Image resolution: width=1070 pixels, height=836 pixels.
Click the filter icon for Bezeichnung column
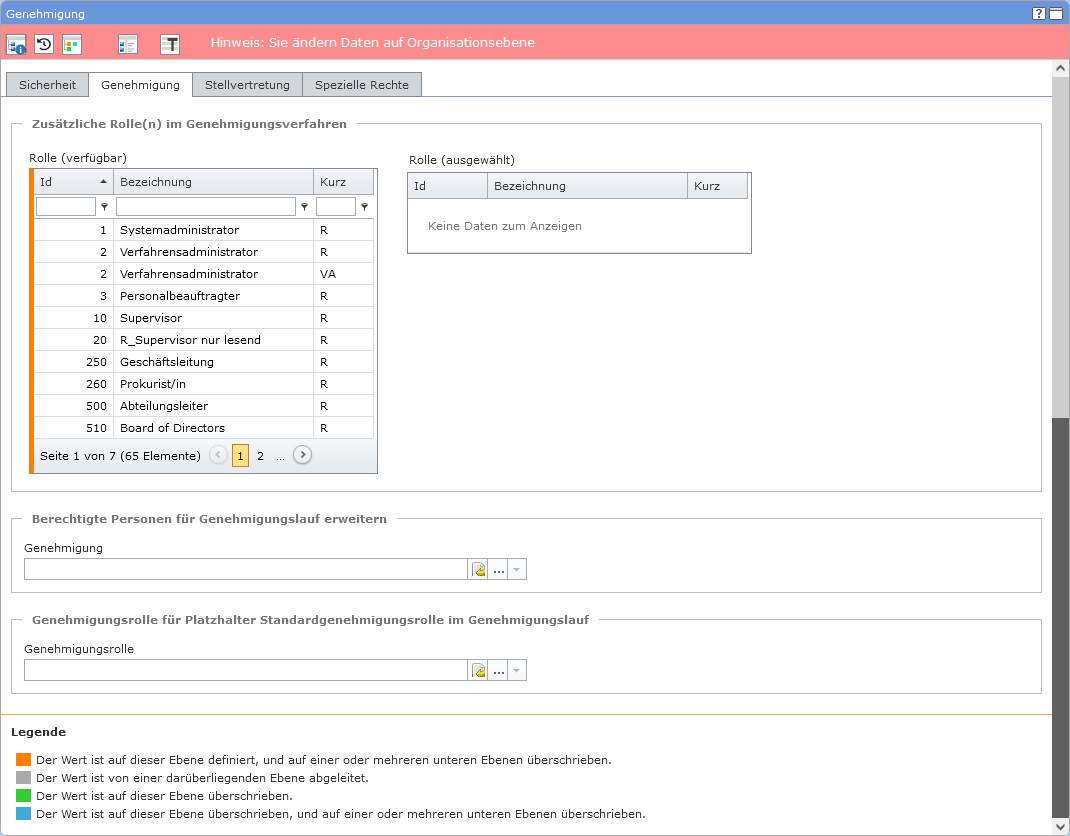pos(304,207)
